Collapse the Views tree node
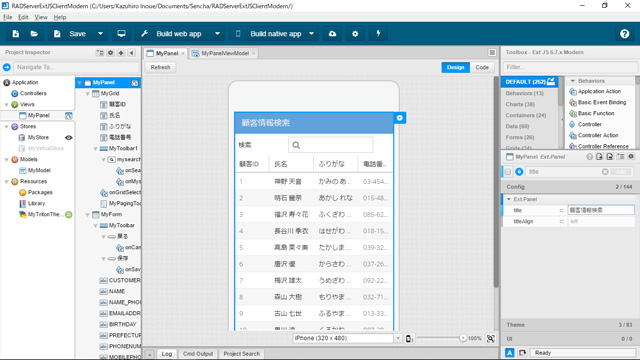 [x=6, y=105]
